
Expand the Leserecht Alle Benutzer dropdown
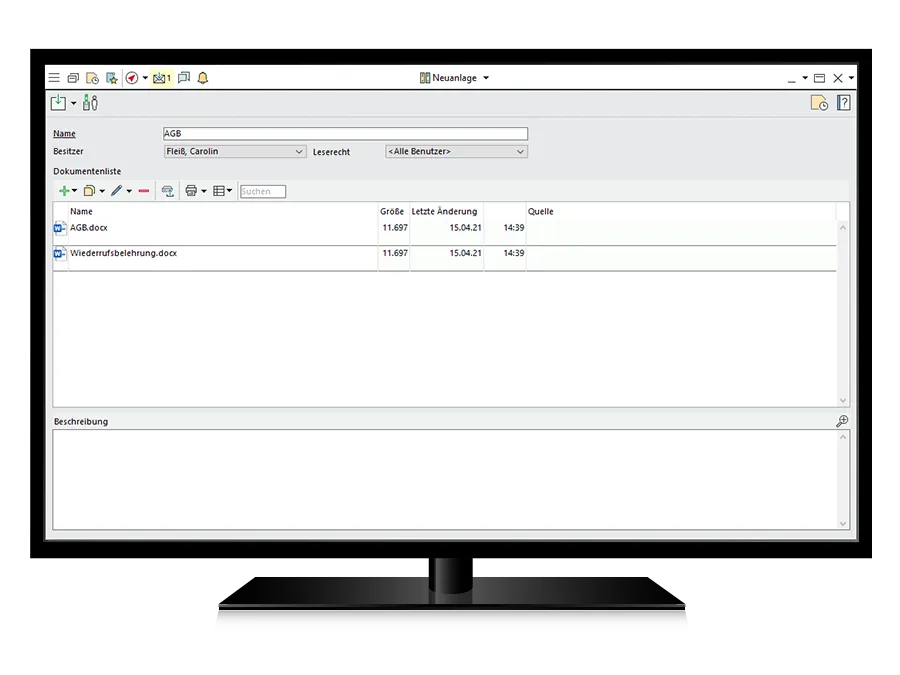click(456, 152)
